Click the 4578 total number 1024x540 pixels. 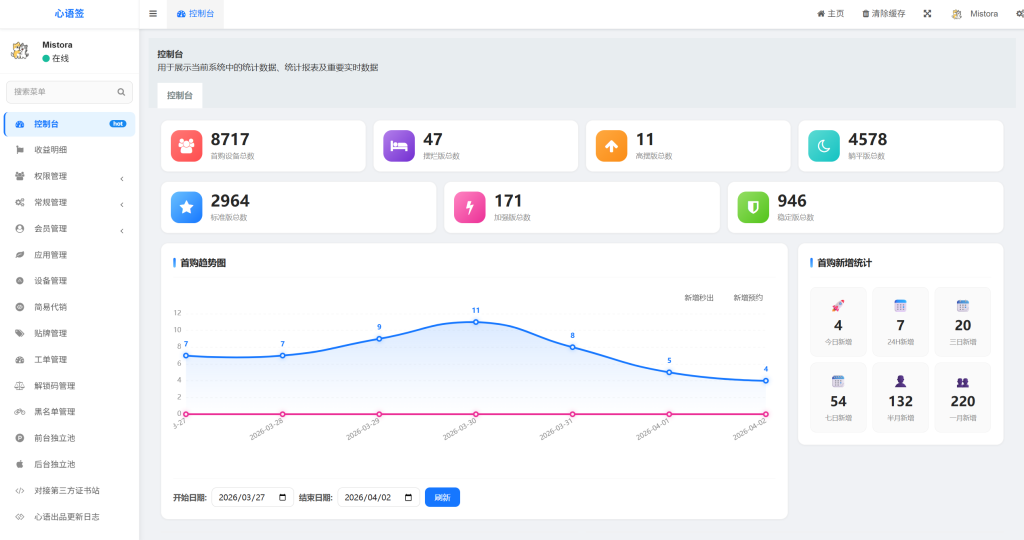point(867,139)
